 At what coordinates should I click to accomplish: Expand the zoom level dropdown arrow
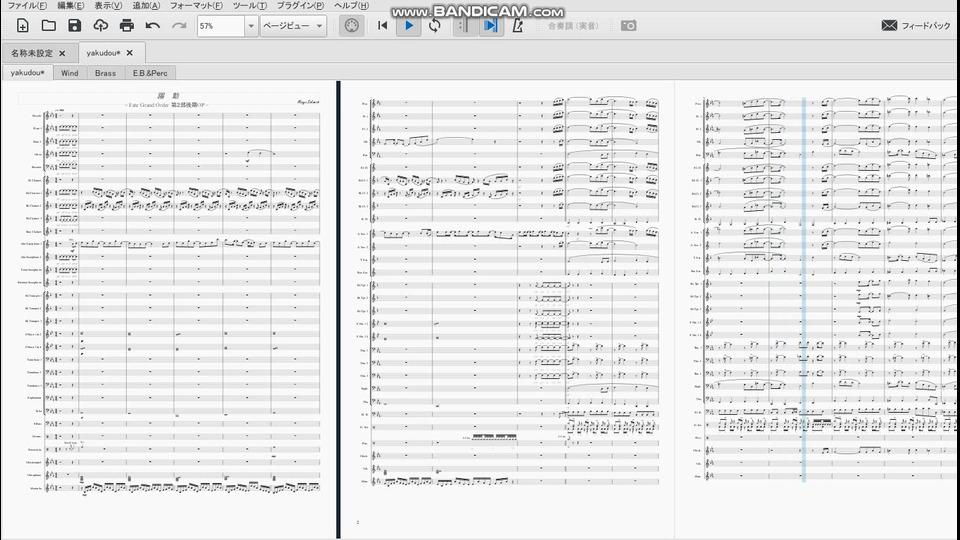(x=250, y=26)
